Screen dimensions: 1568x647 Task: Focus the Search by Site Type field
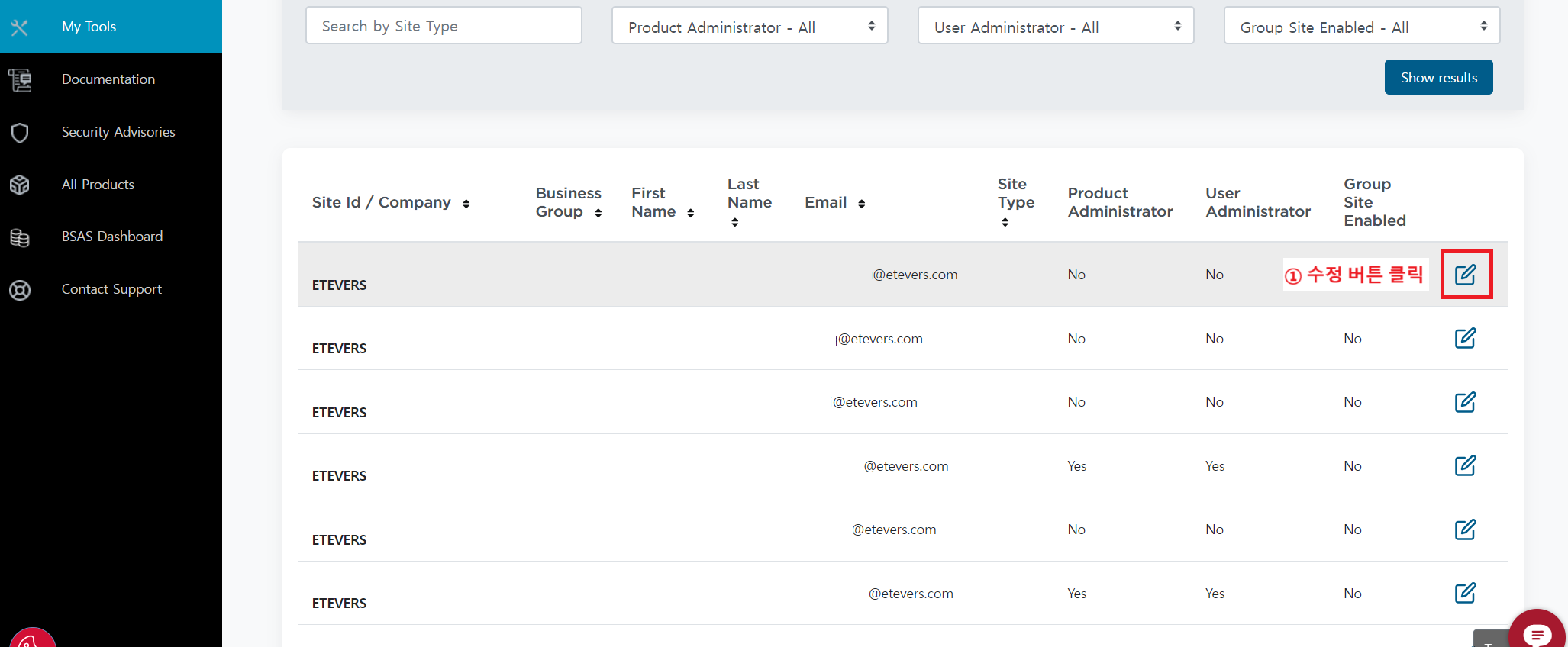(444, 26)
